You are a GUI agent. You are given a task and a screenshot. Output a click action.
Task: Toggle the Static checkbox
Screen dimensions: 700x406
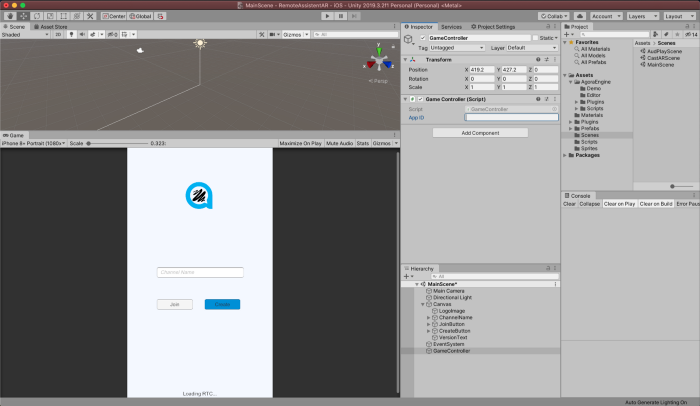[x=535, y=38]
